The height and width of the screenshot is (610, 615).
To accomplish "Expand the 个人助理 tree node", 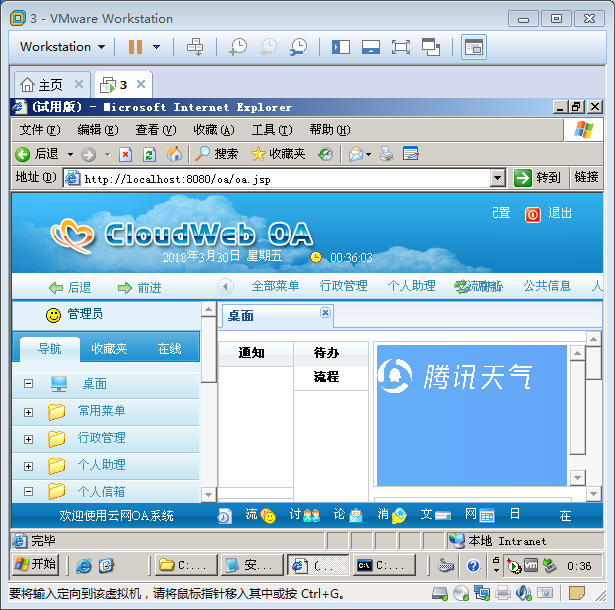I will [x=28, y=466].
